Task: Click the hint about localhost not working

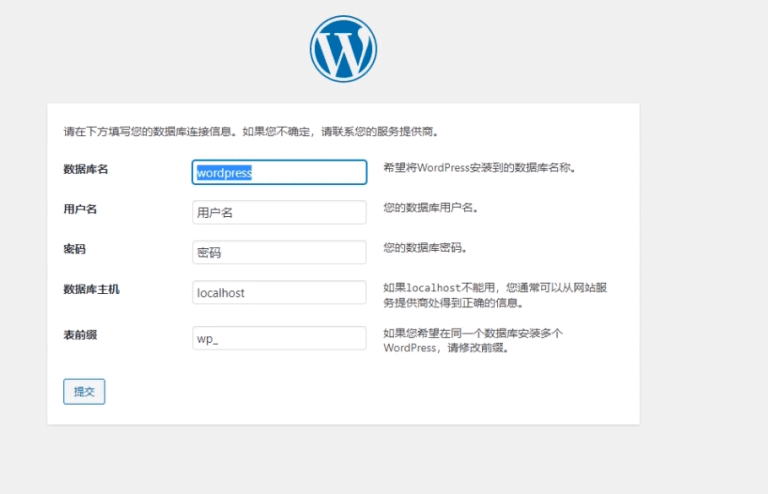Action: pyautogui.click(x=495, y=295)
